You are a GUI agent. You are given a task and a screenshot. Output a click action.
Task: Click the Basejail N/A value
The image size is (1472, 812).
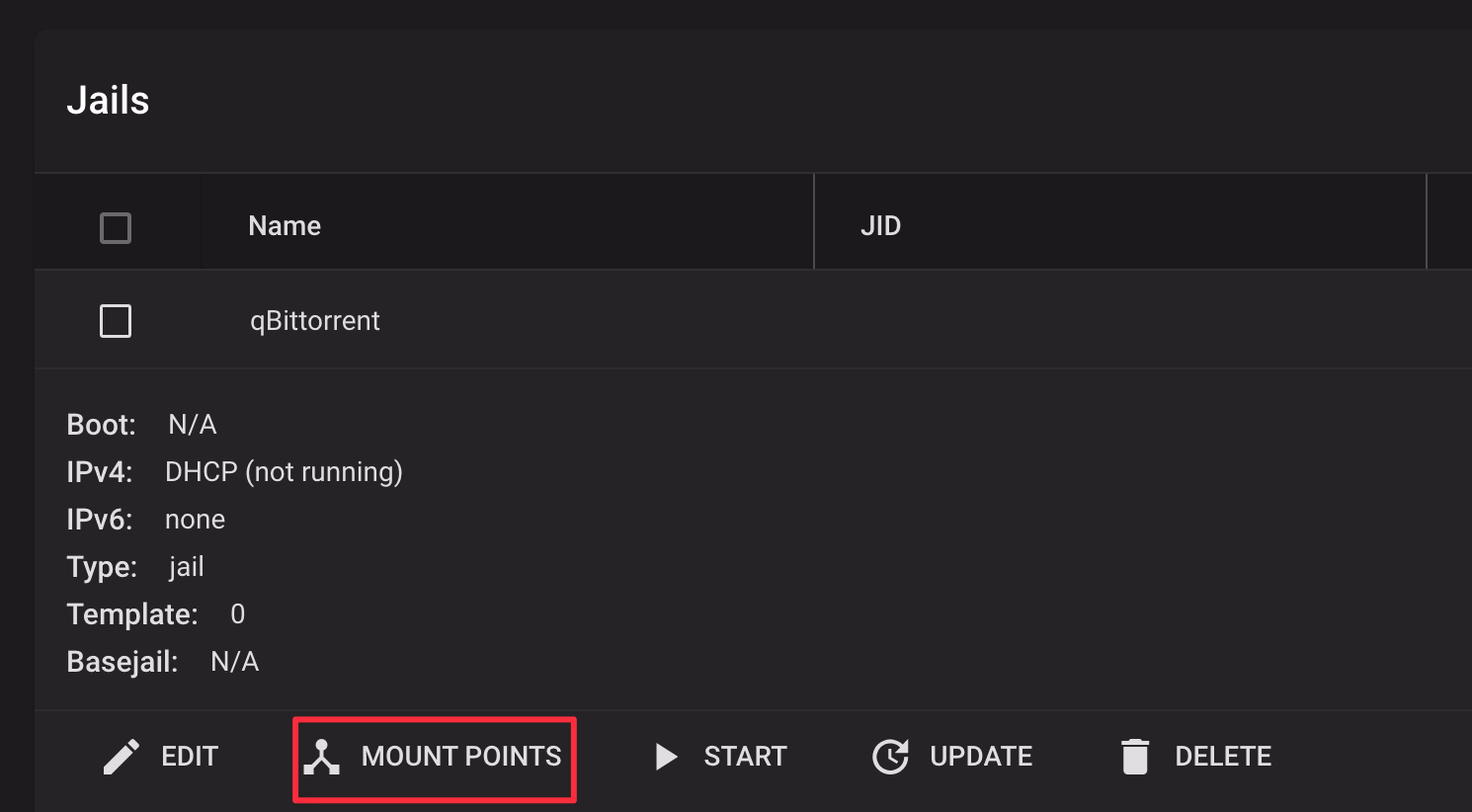tap(235, 662)
